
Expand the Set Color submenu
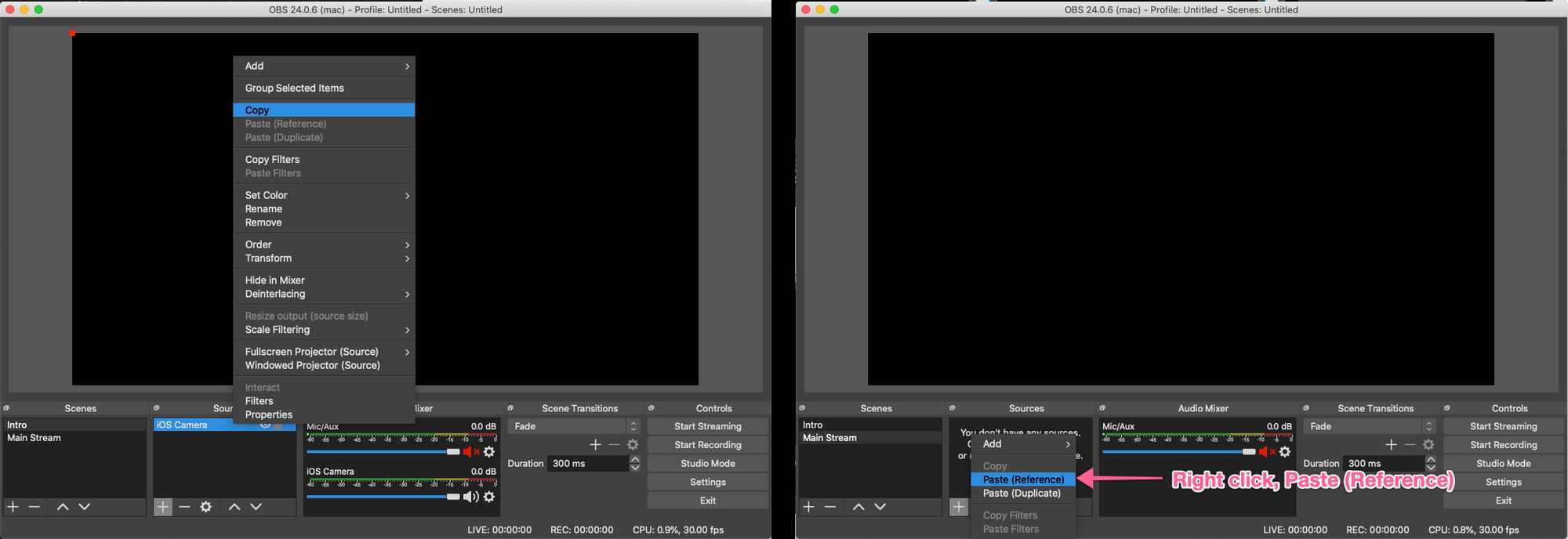coord(325,195)
